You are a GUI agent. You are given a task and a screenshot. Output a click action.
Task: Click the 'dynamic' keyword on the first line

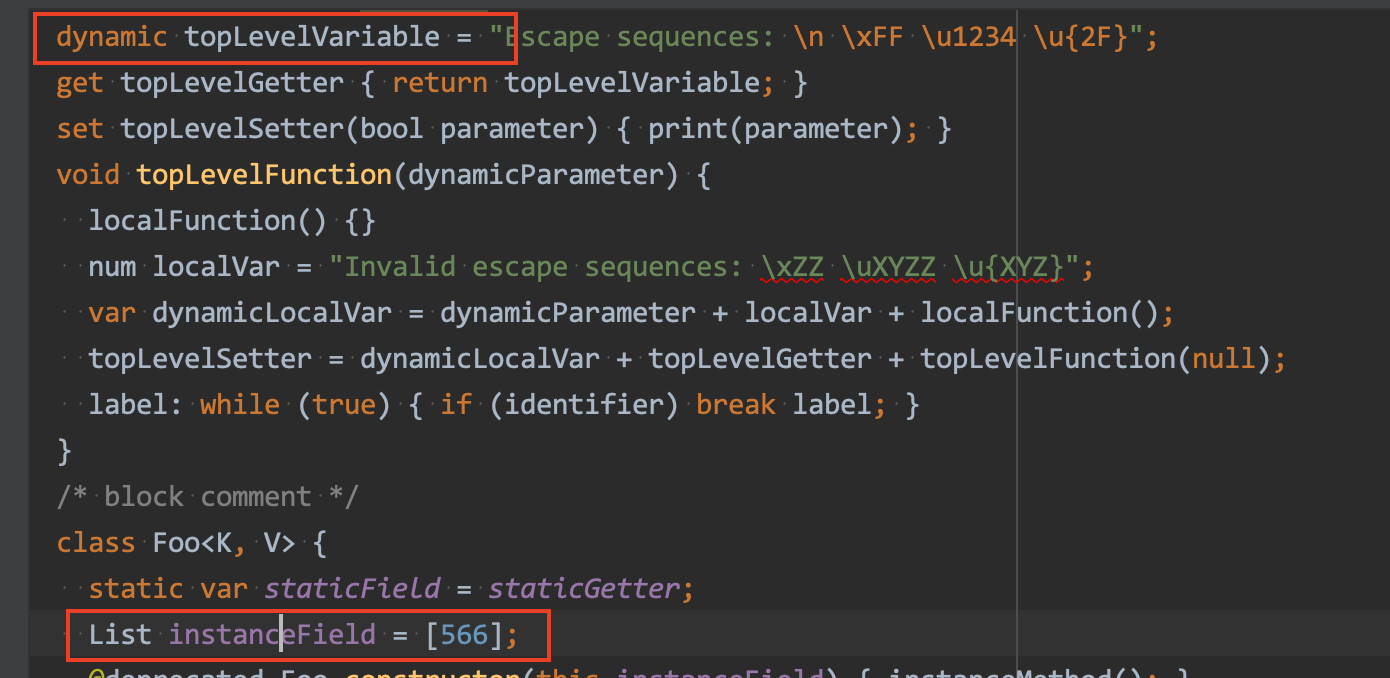click(112, 38)
